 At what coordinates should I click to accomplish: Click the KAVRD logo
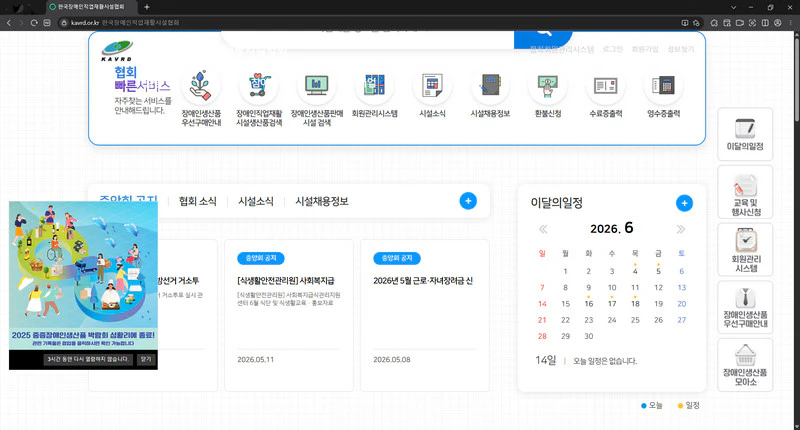point(117,50)
